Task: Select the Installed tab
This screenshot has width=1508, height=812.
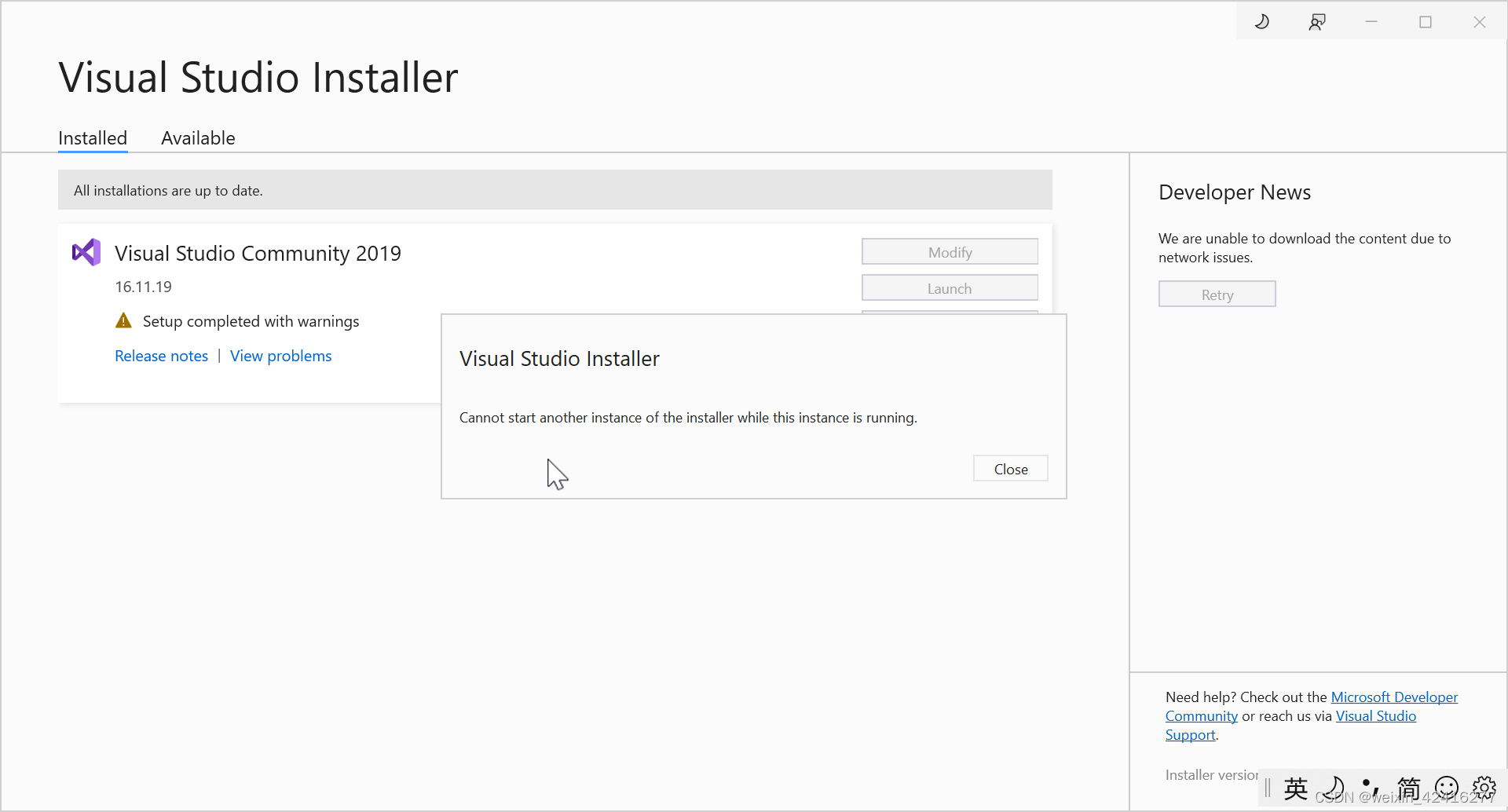Action: tap(92, 138)
